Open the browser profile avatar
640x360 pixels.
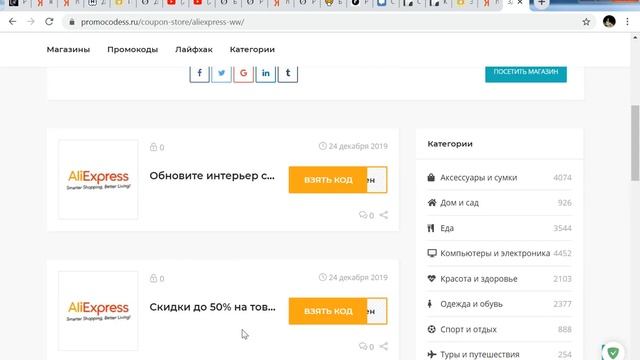click(609, 22)
